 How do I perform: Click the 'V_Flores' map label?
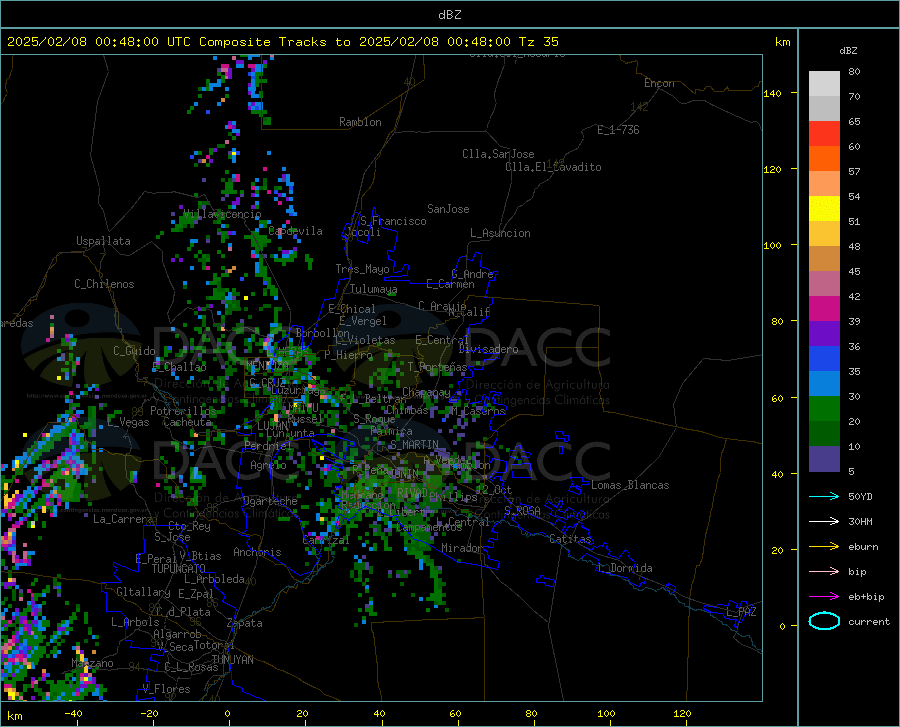pos(166,689)
